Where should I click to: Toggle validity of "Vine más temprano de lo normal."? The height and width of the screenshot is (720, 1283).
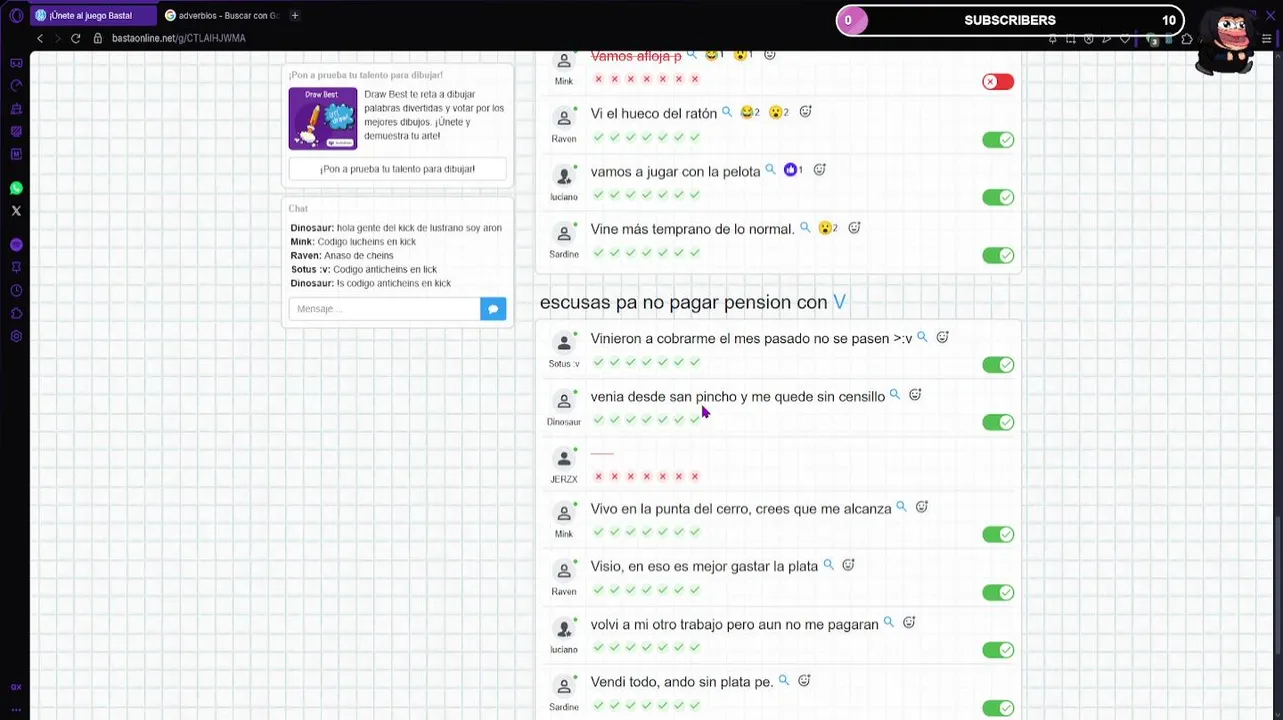coord(998,255)
